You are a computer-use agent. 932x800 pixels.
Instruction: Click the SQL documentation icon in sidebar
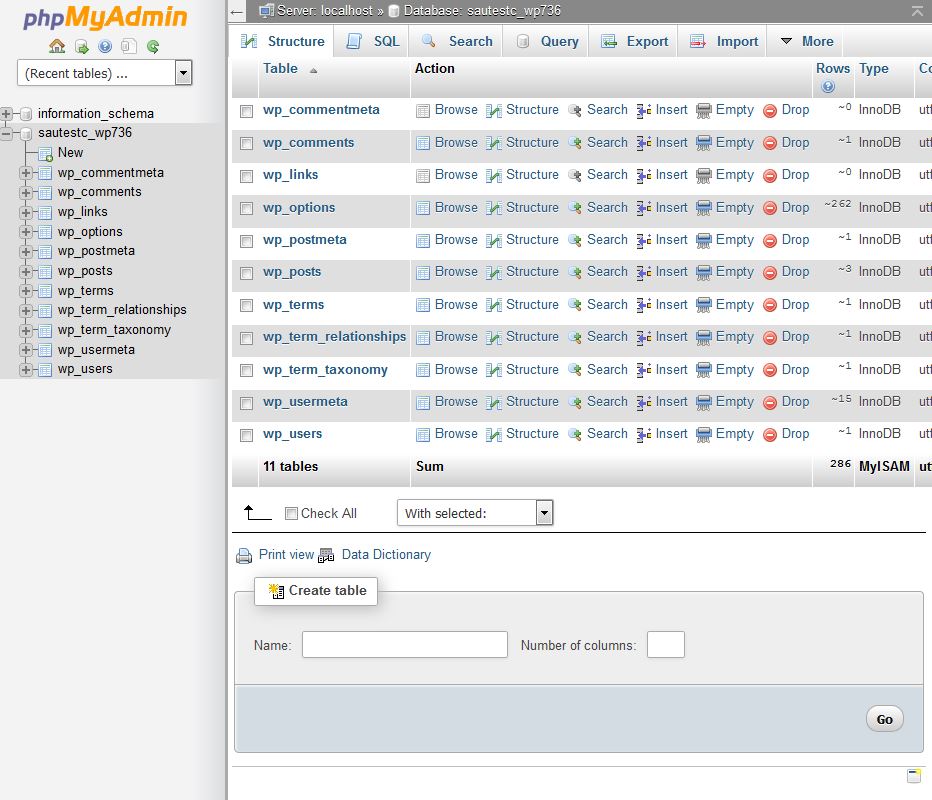(129, 46)
